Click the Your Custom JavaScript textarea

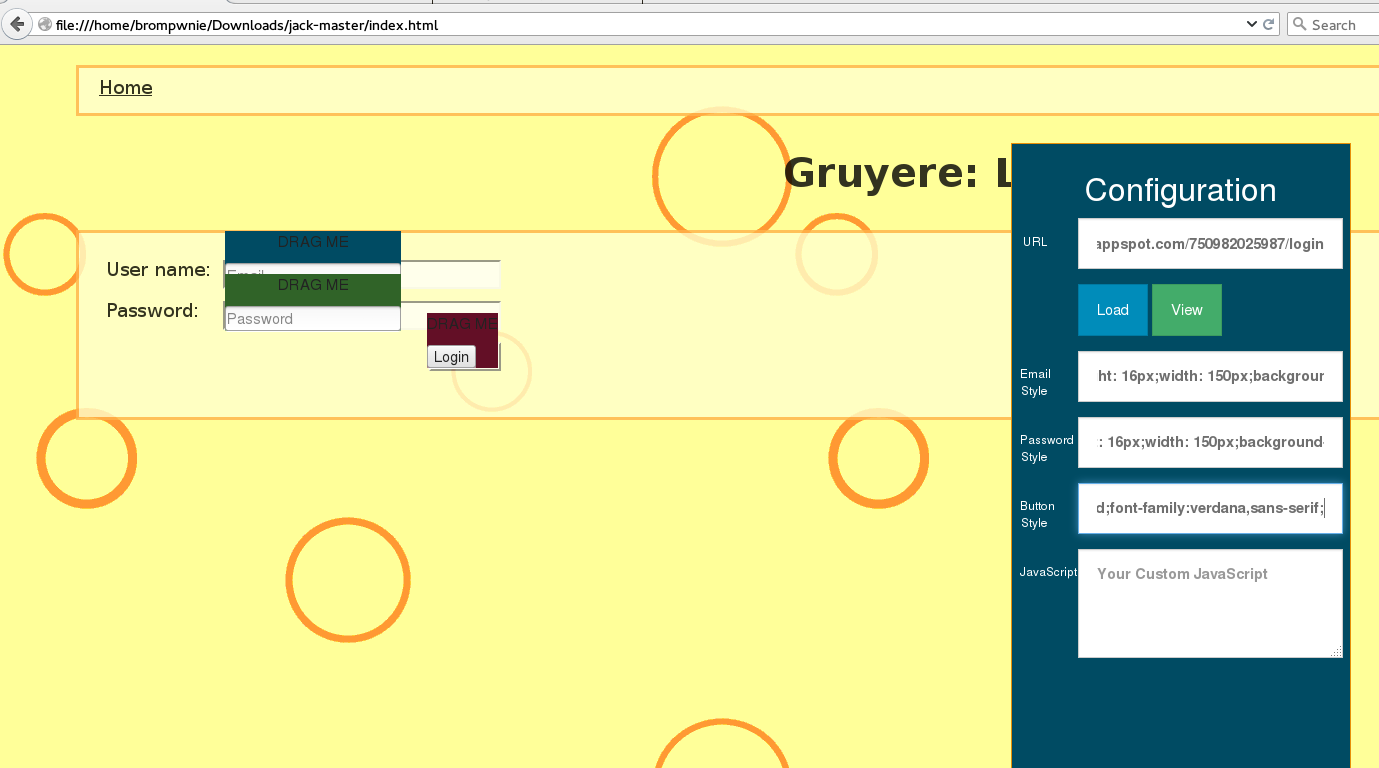tap(1210, 603)
